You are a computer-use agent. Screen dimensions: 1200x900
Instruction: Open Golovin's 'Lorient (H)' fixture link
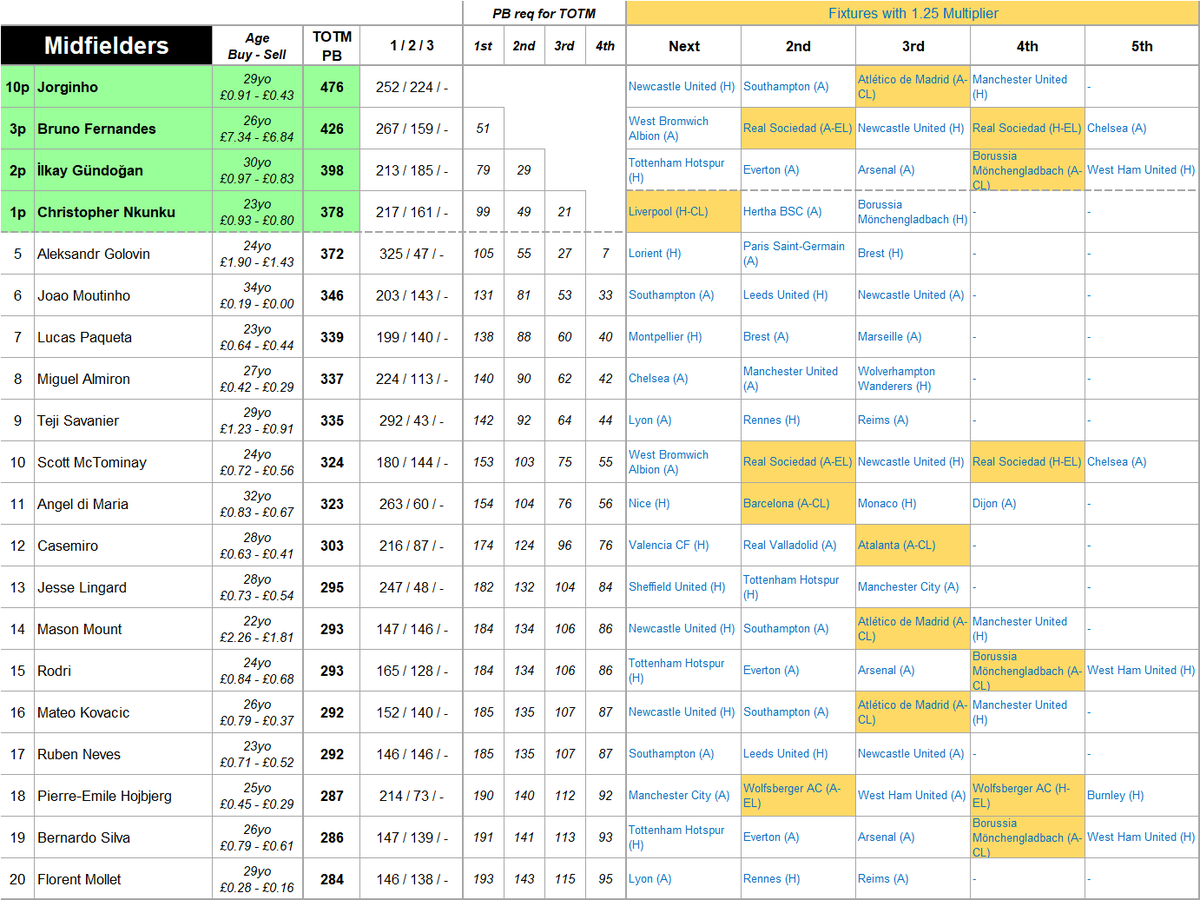coord(655,254)
